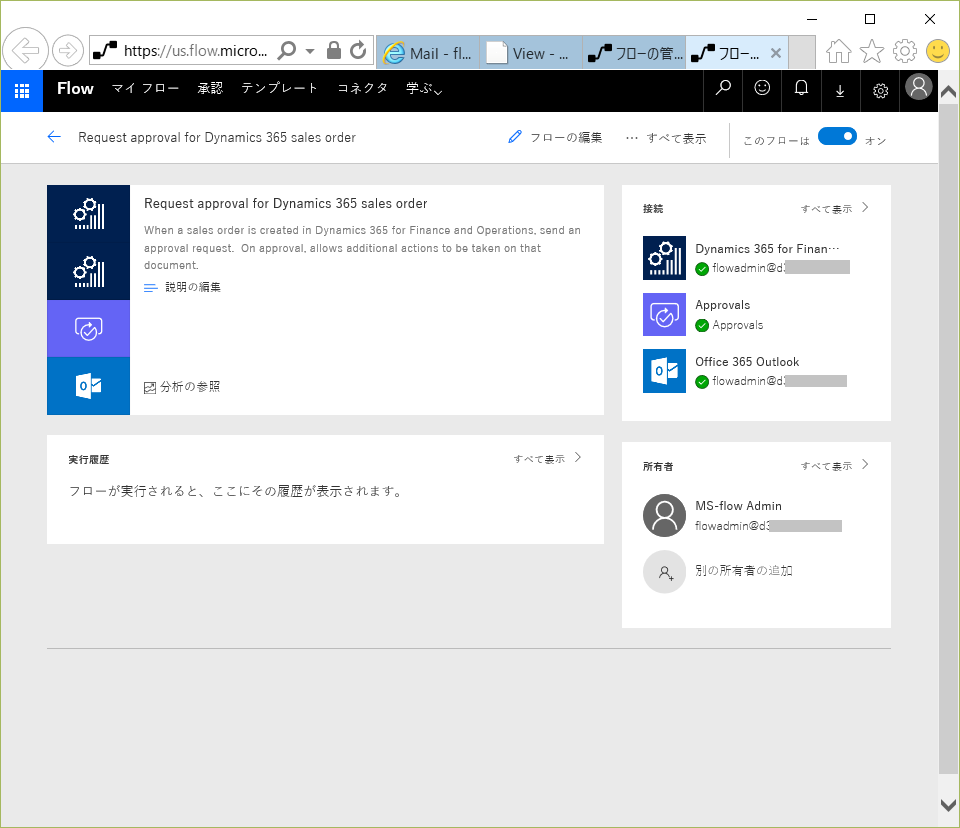The height and width of the screenshot is (828, 960).
Task: Open テンプレート menu item
Action: [280, 89]
